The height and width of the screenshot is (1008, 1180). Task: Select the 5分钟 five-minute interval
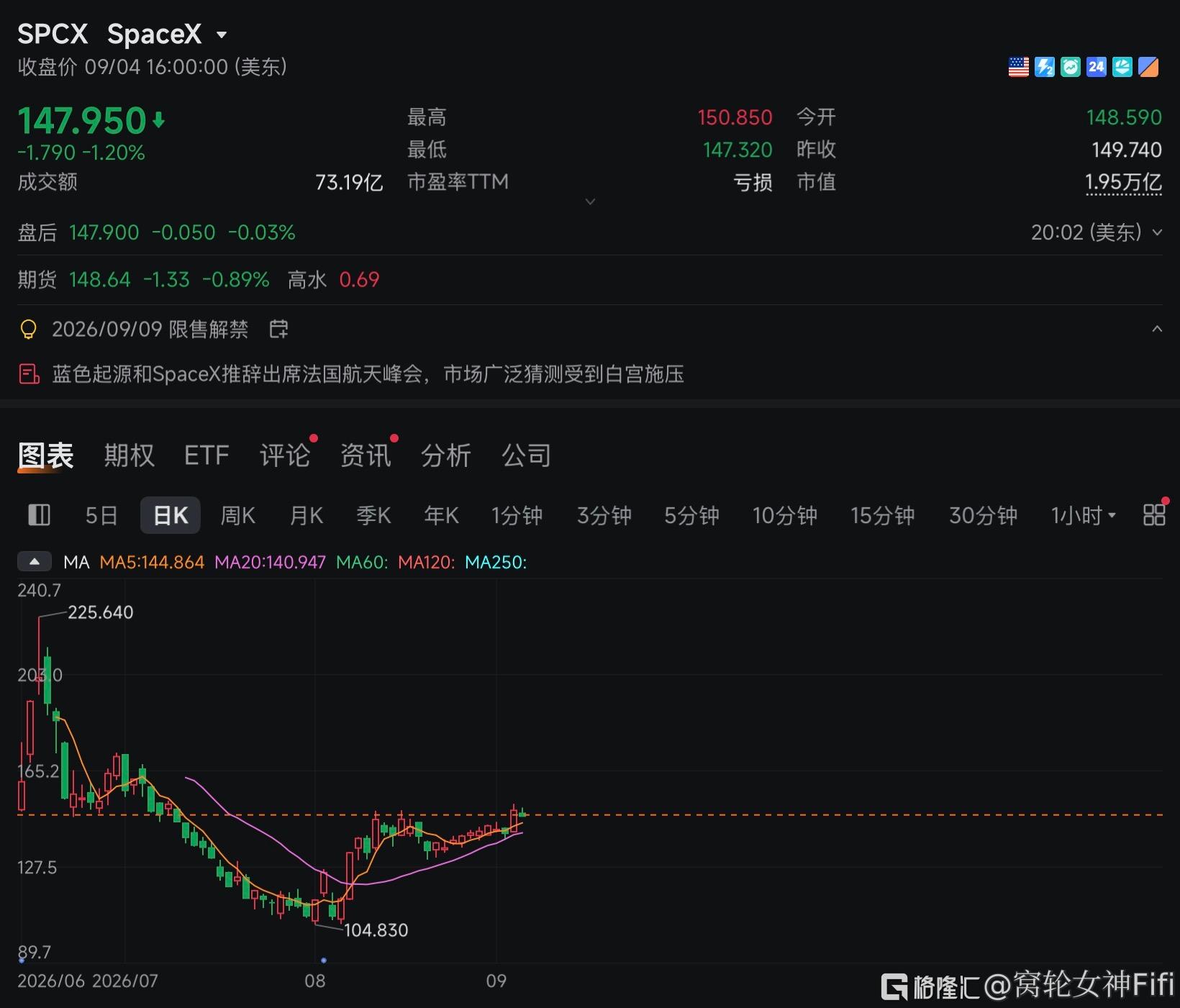point(691,515)
